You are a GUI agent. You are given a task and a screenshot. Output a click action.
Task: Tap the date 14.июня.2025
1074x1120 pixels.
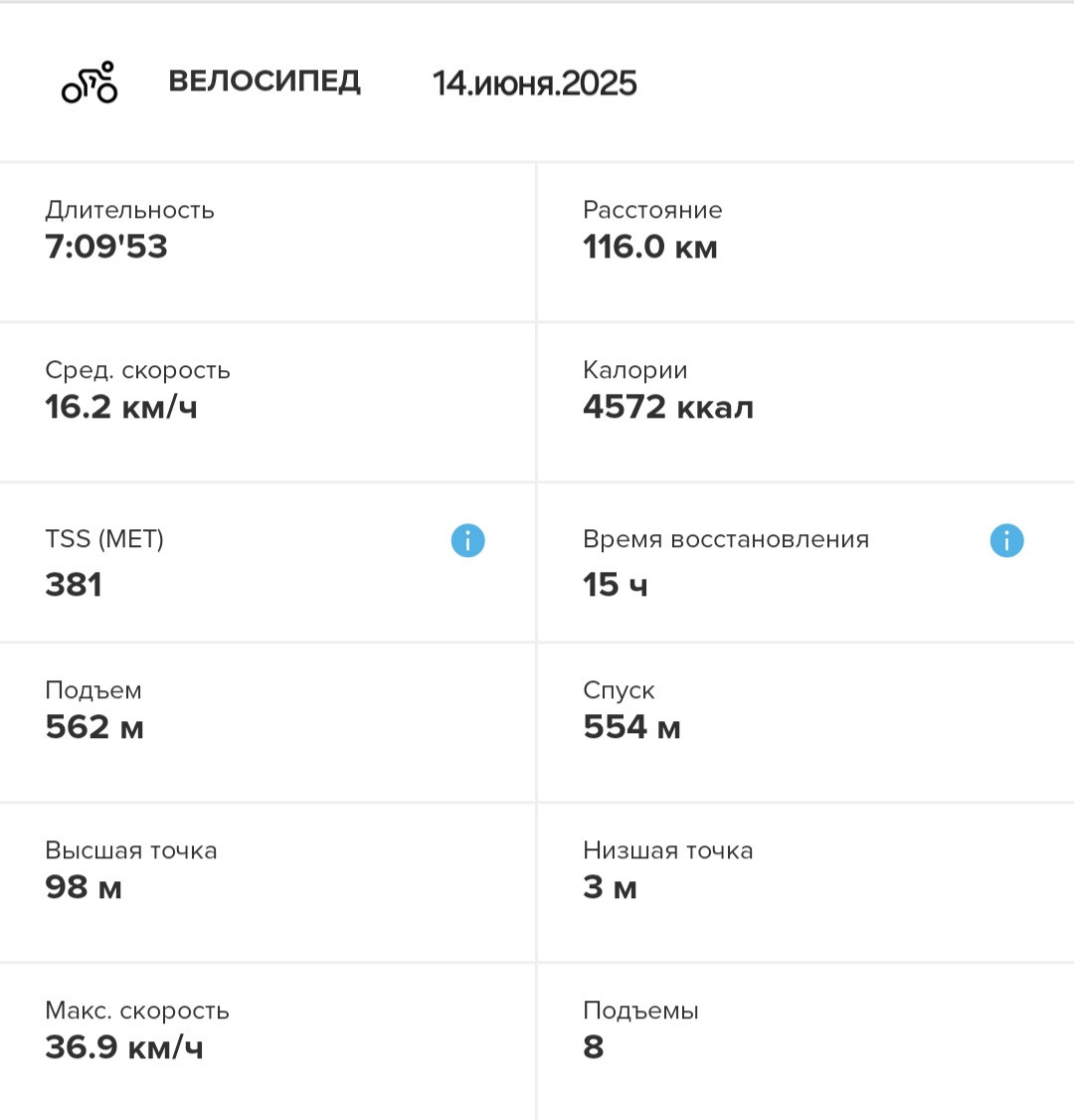pos(534,83)
